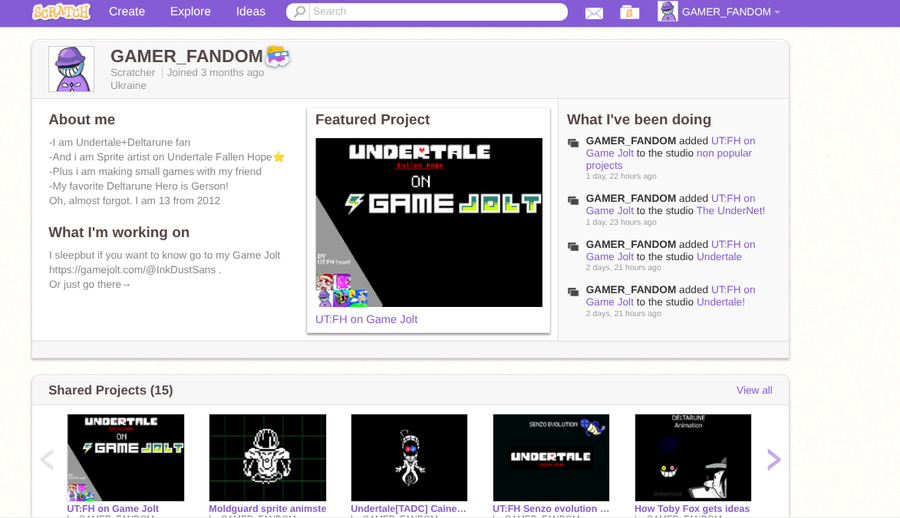Click the '1 day, 22 hours ago' timestamp
900x518 pixels.
(621, 176)
